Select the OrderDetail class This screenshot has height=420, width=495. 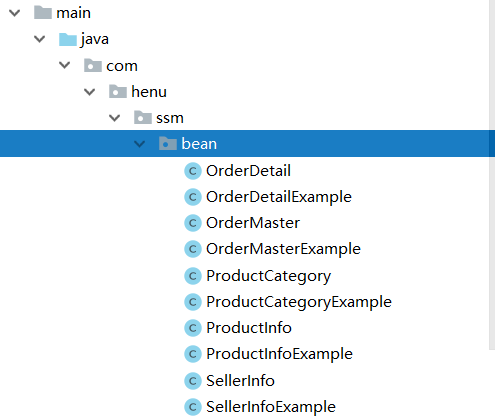[x=248, y=171]
